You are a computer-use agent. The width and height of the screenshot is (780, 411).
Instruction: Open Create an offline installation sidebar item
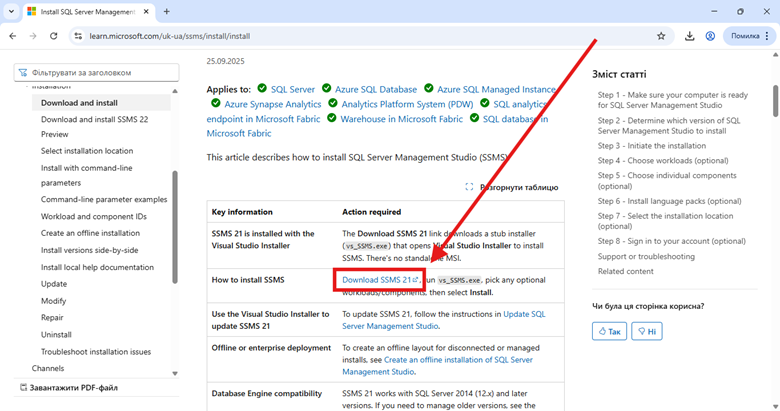click(90, 233)
